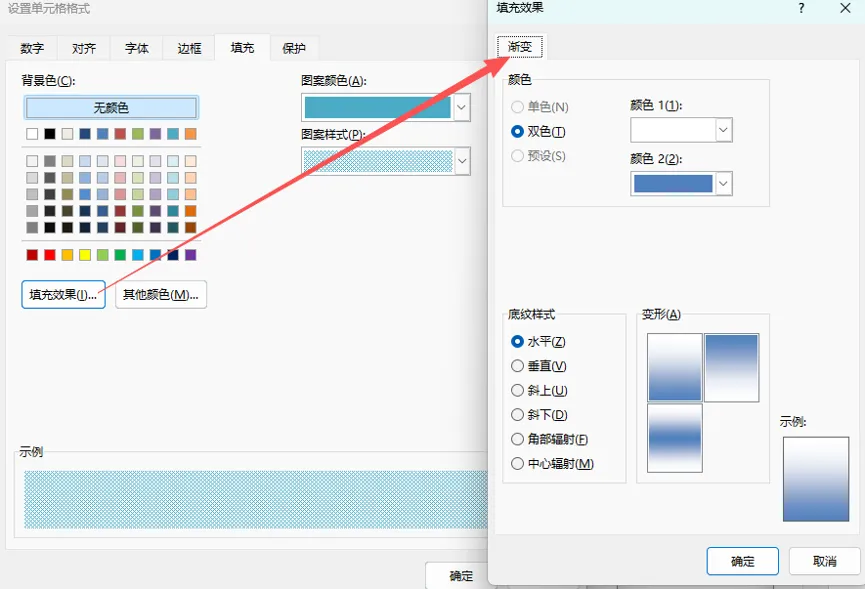Viewport: 865px width, 589px height.
Task: Open the 数字 tab
Action: tap(32, 49)
